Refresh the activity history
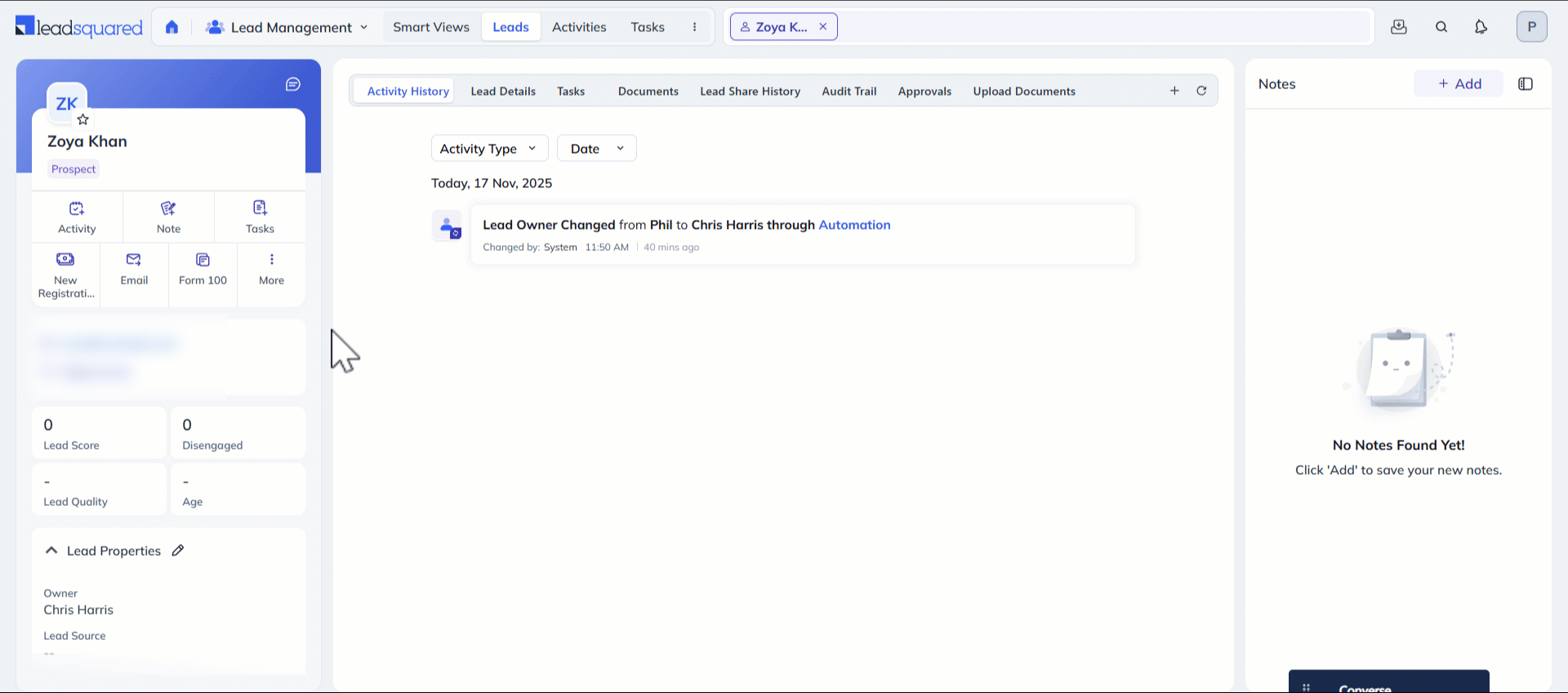The width and height of the screenshot is (1568, 693). 1201,91
